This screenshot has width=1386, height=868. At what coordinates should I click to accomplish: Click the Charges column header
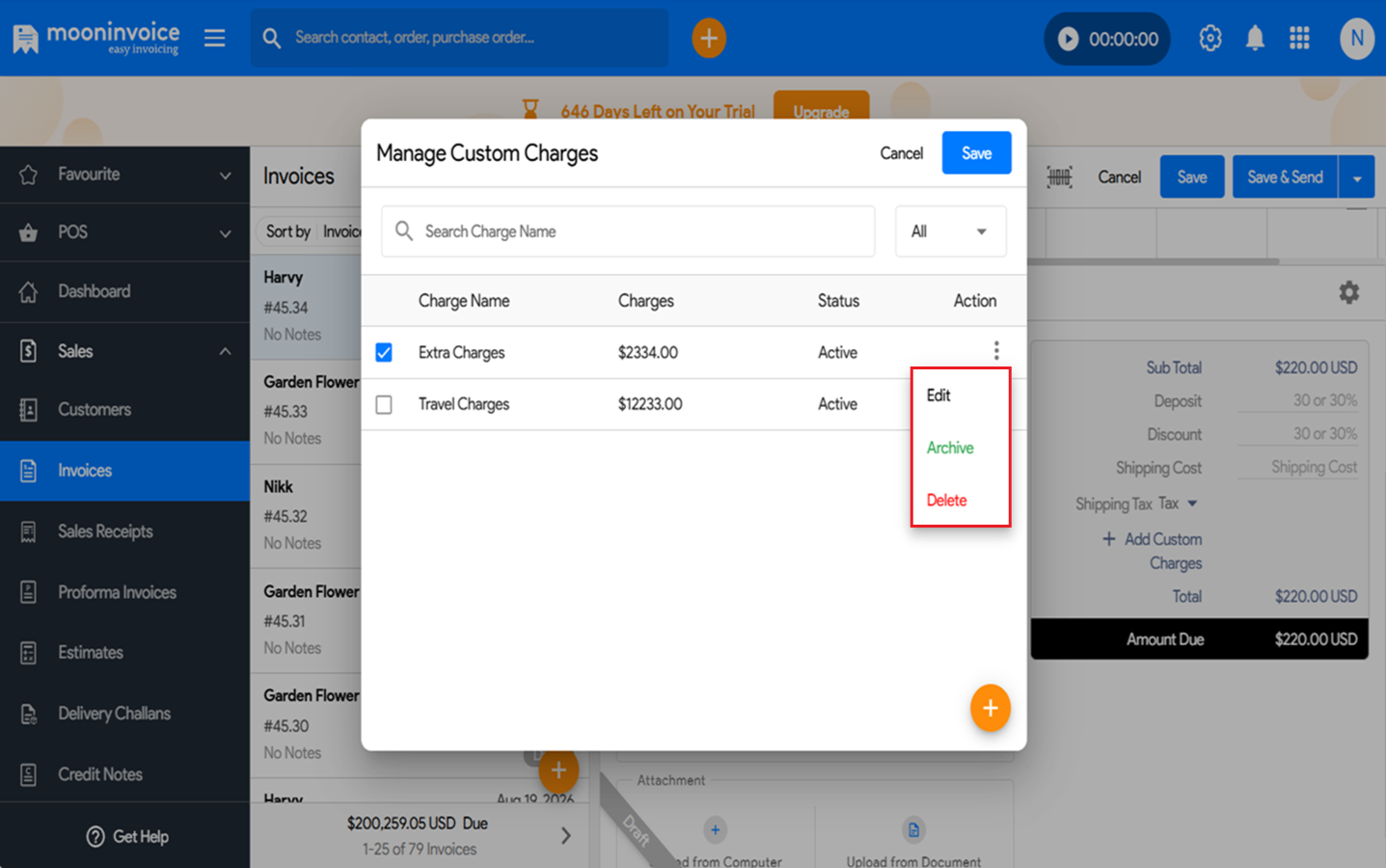tap(645, 301)
